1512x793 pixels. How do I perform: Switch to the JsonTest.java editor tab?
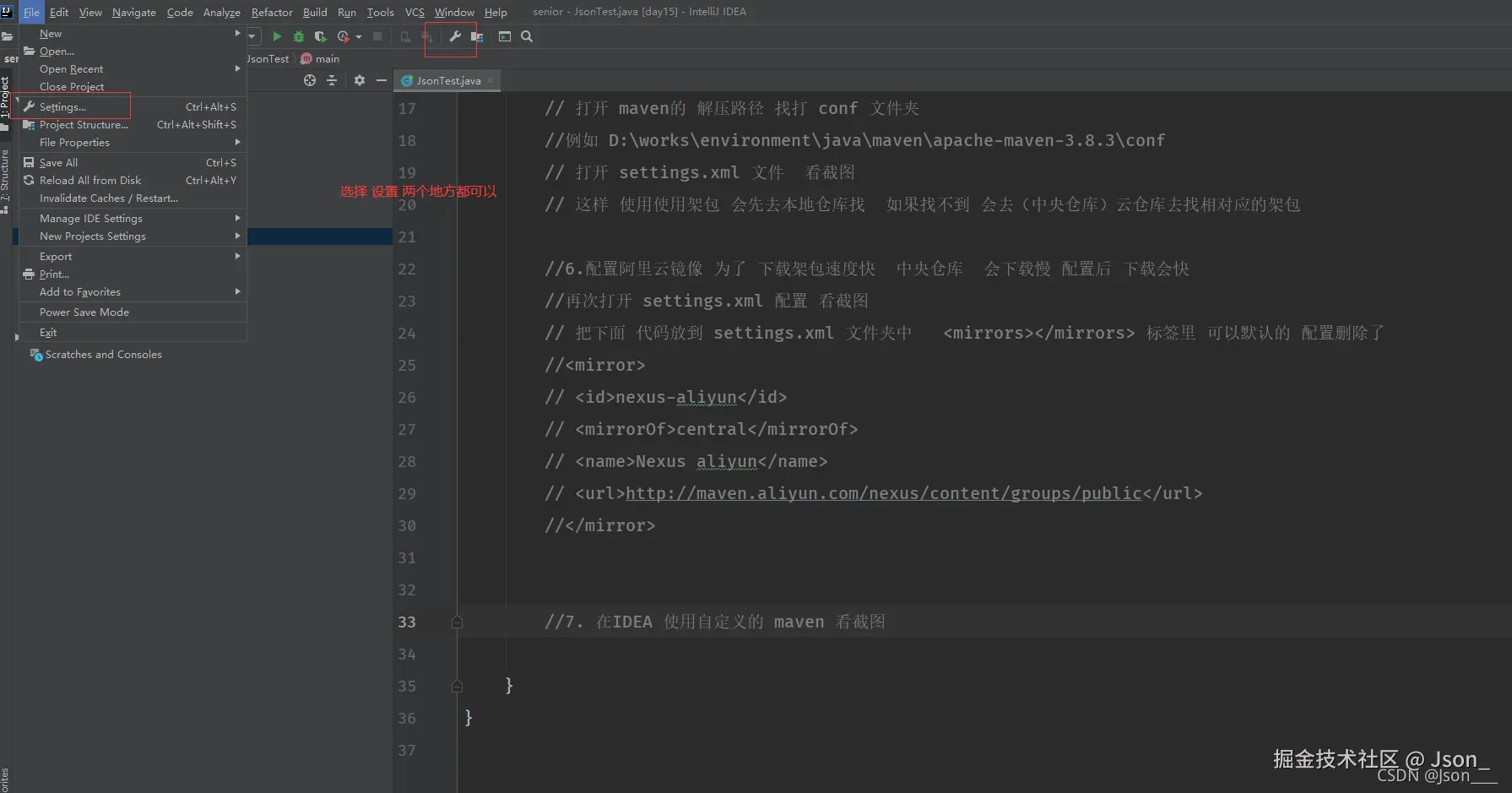(447, 80)
